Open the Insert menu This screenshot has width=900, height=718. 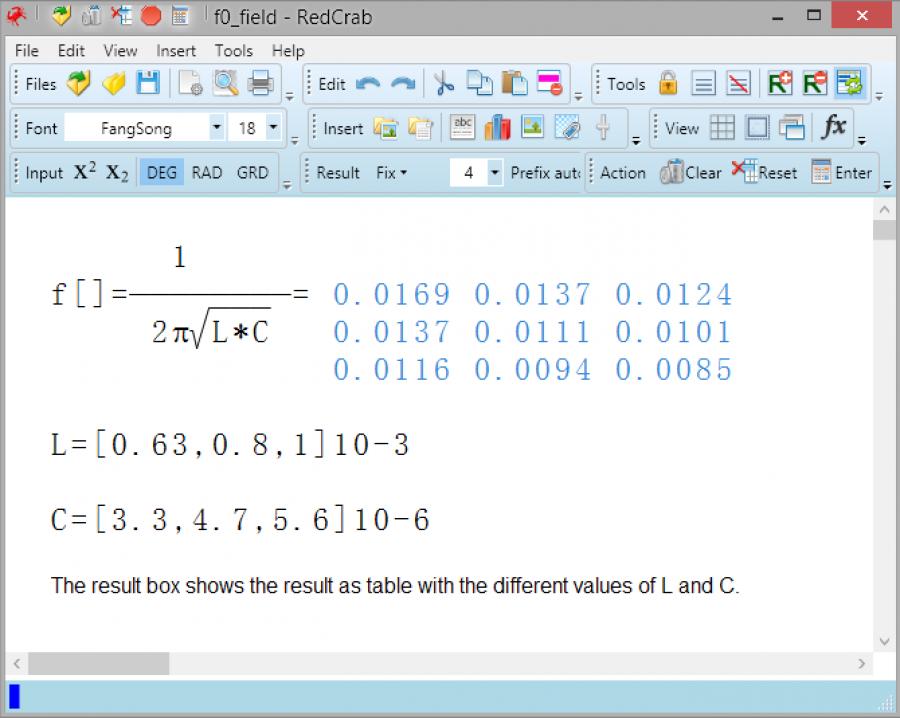pos(176,51)
